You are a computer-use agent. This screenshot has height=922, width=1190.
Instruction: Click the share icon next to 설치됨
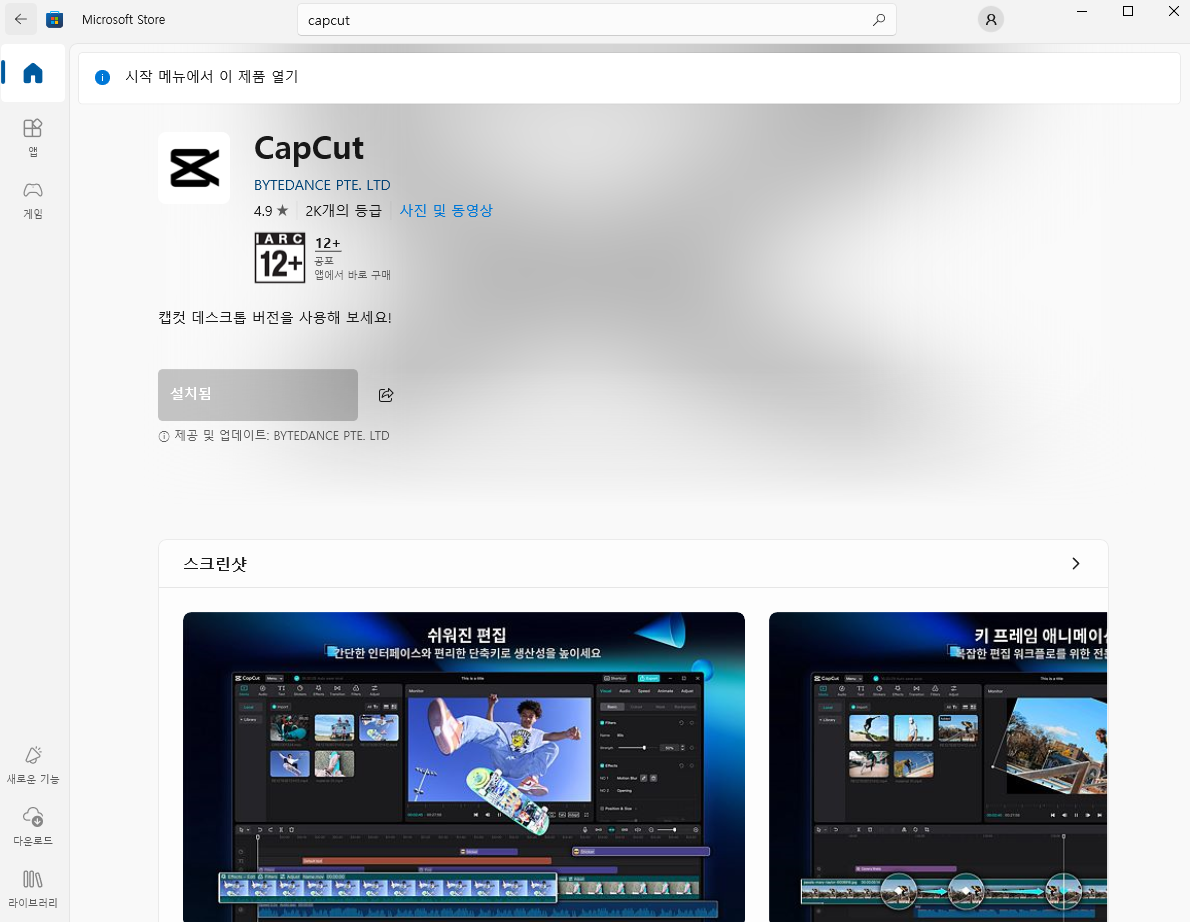[x=386, y=395]
